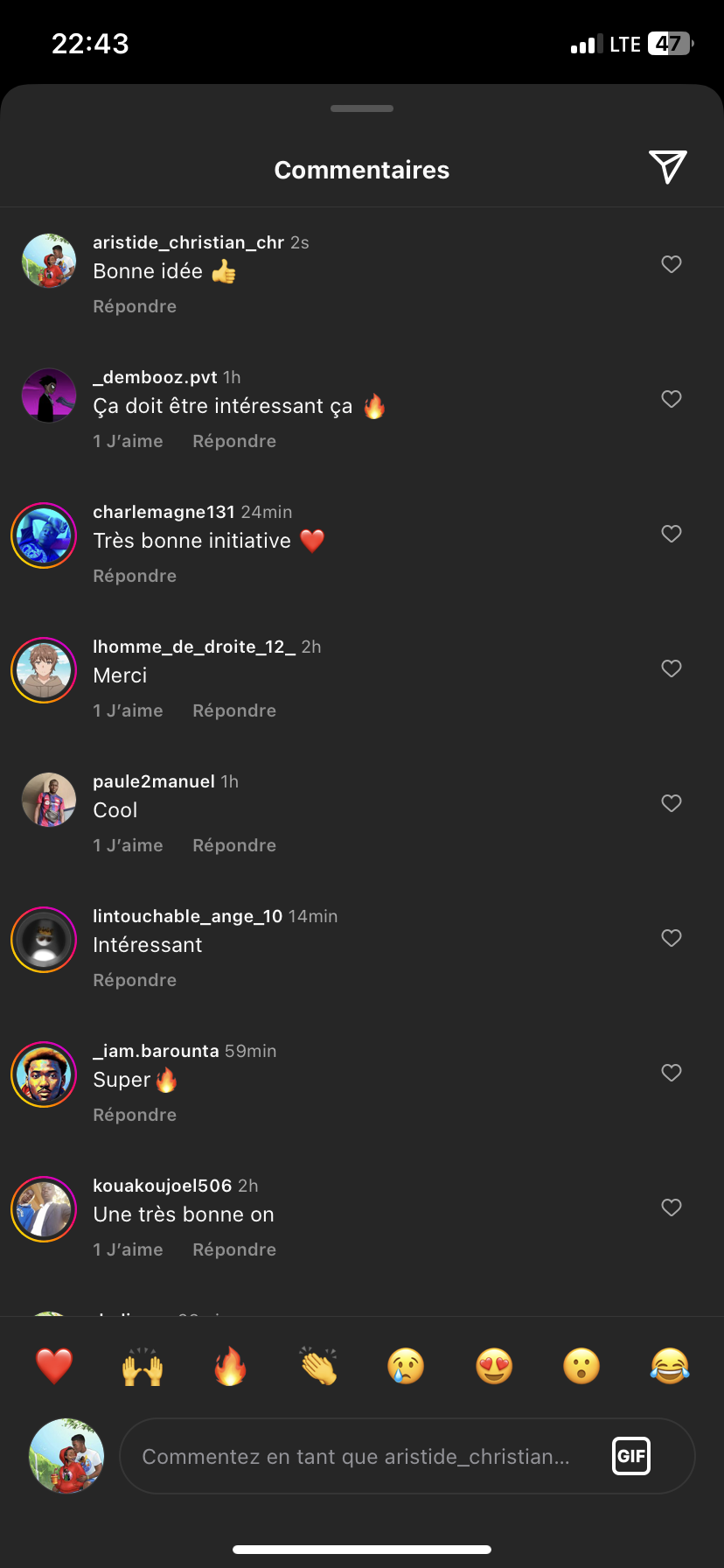Insert the heart-eyes emoji

[494, 1366]
